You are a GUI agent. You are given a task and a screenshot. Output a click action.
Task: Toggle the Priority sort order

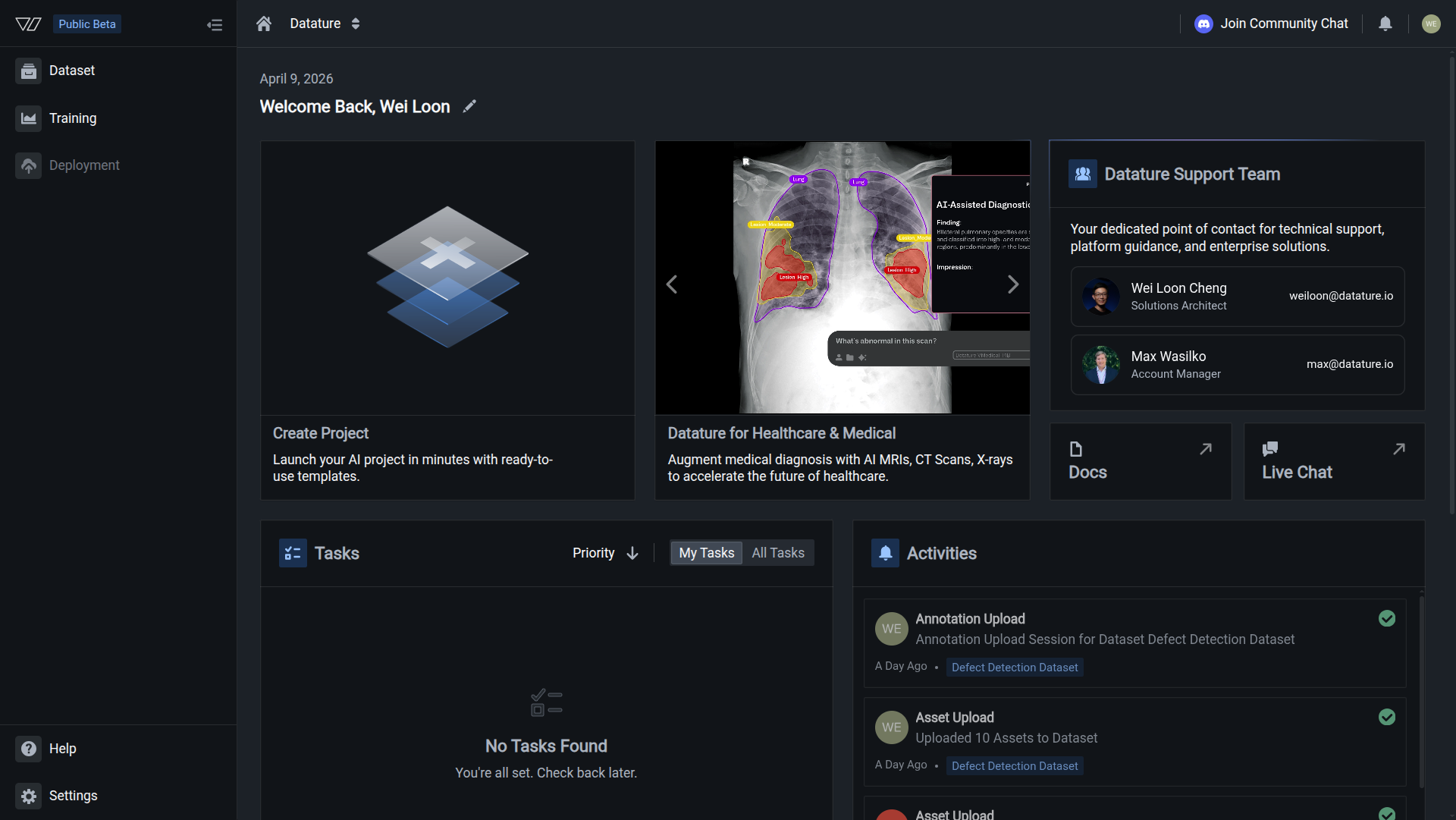pyautogui.click(x=606, y=553)
